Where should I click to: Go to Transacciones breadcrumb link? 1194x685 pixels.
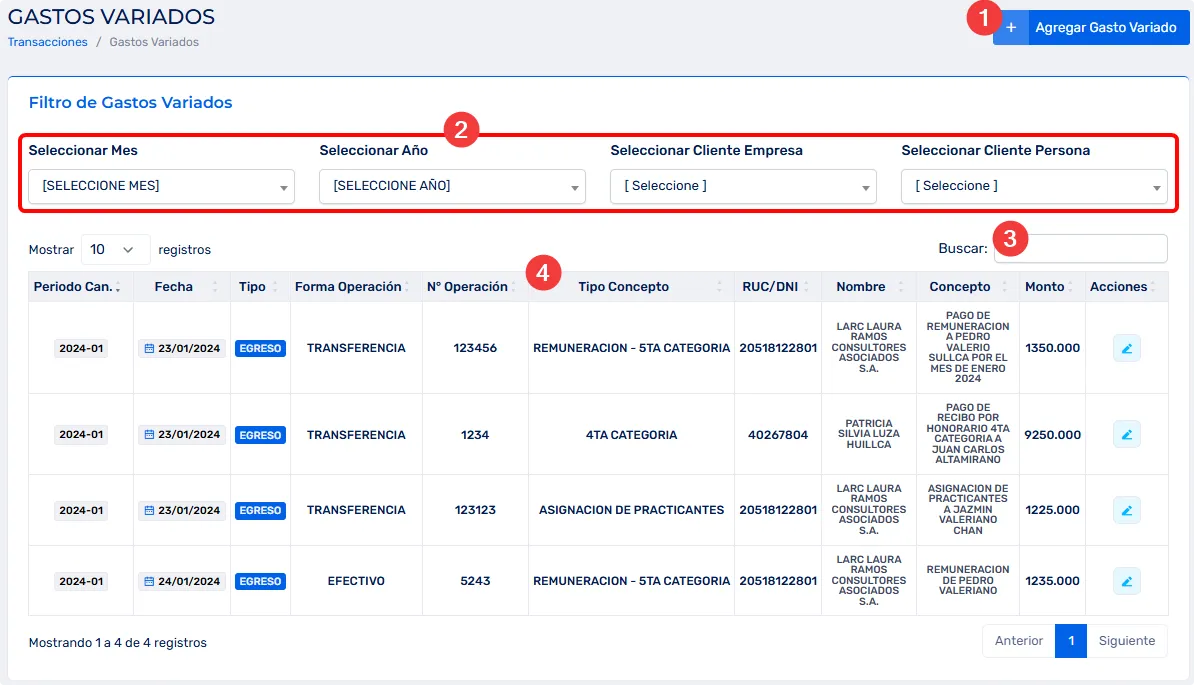point(47,42)
